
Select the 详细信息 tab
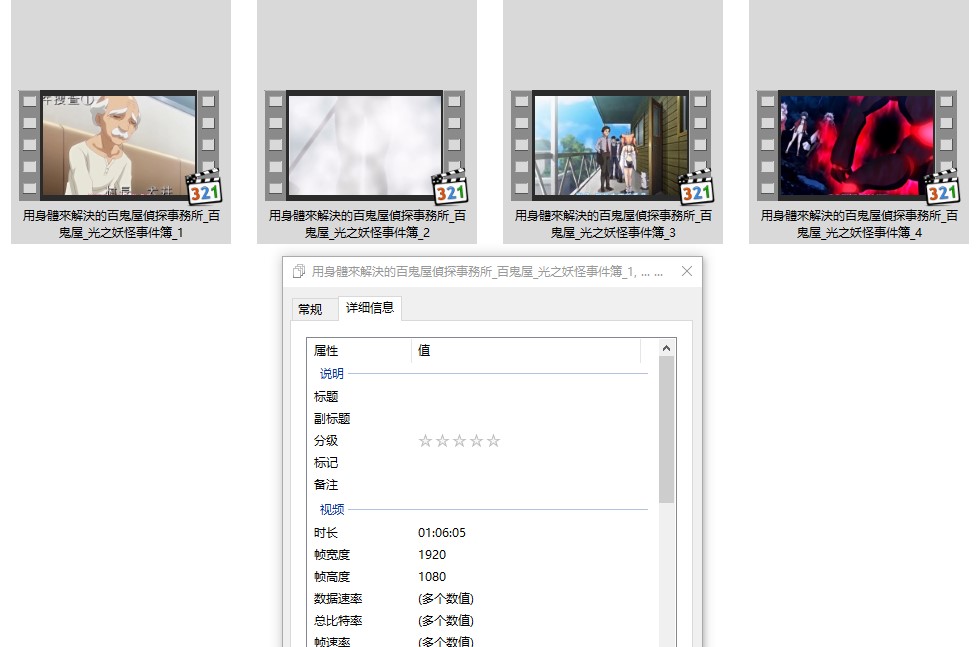coord(370,308)
